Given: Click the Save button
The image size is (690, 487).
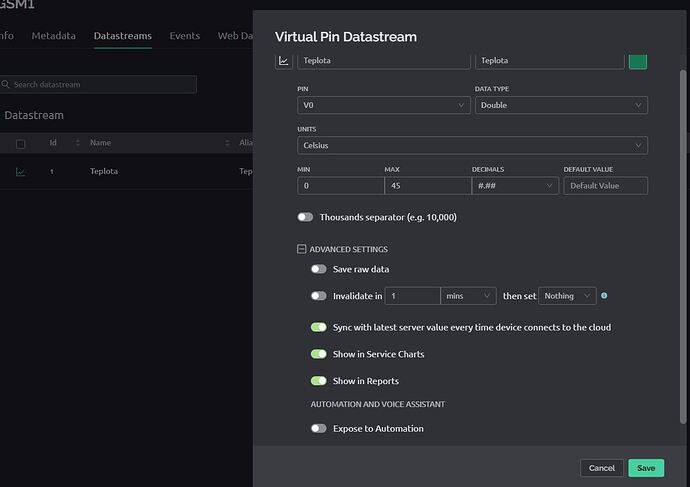Looking at the screenshot, I should (x=646, y=468).
